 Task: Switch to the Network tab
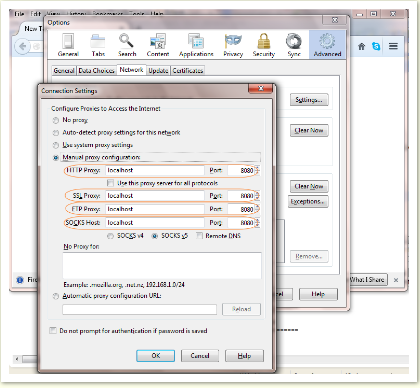coord(131,70)
